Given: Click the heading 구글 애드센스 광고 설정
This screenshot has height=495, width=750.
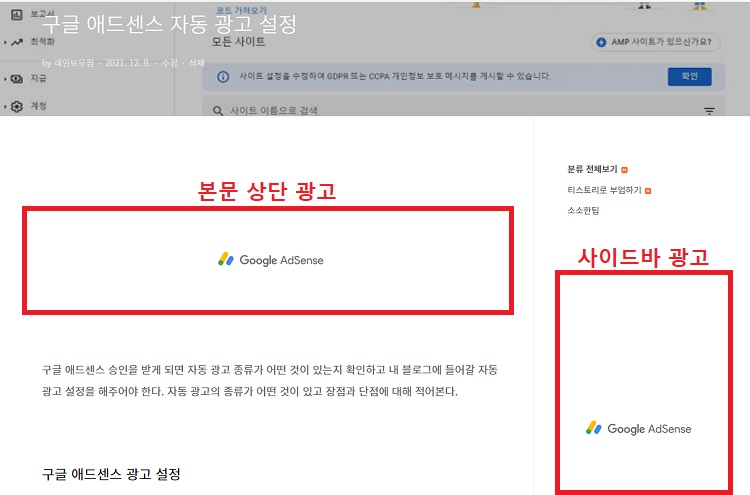Looking at the screenshot, I should coord(111,474).
